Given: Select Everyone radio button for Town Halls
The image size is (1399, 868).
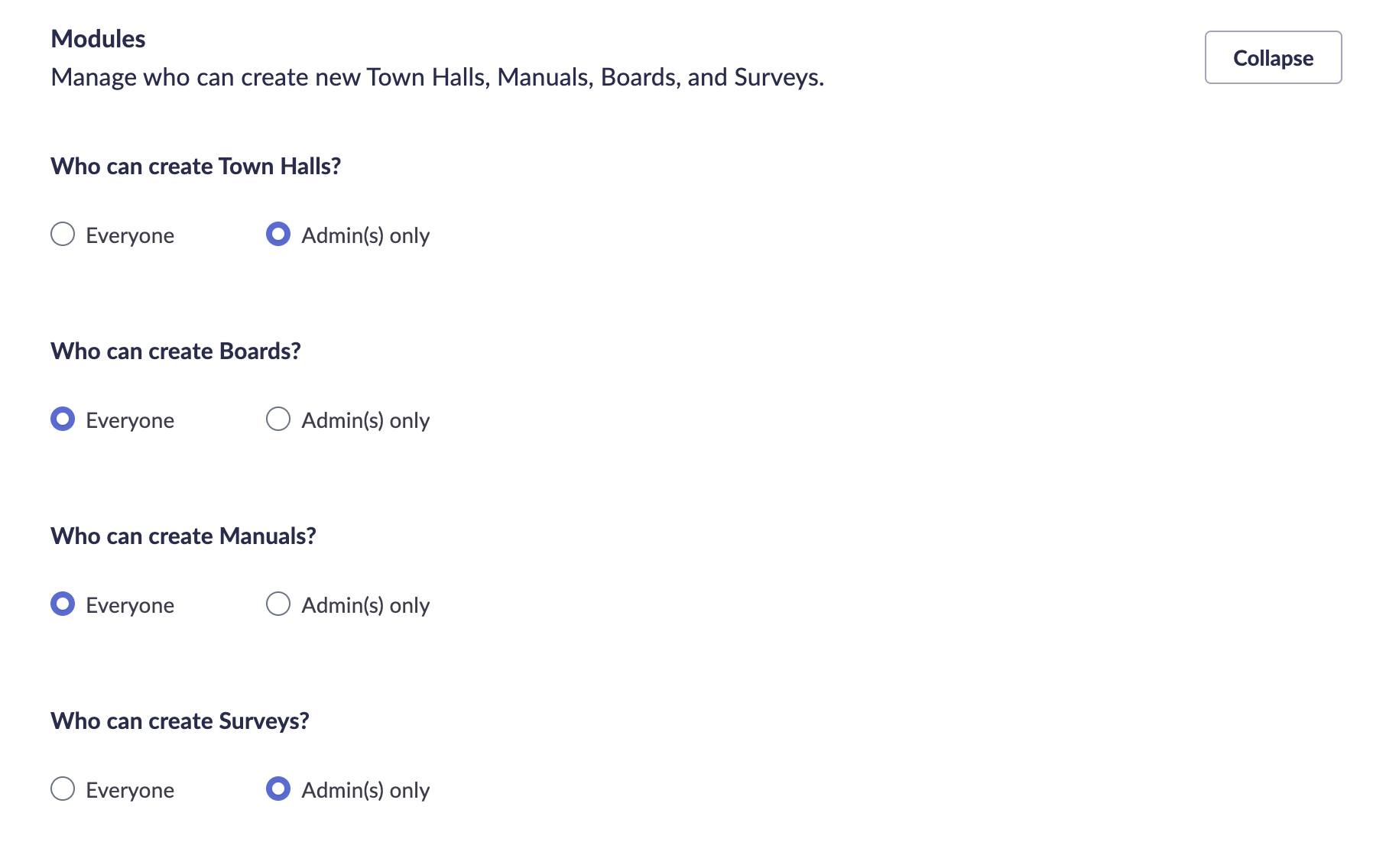Looking at the screenshot, I should (63, 234).
